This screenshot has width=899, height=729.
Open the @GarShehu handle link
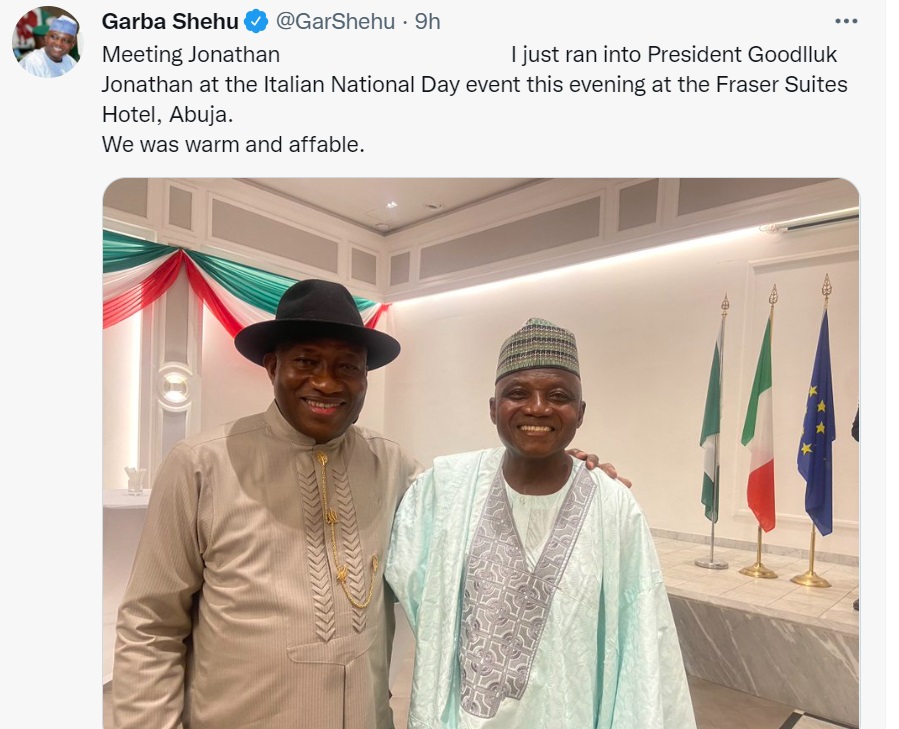(333, 21)
